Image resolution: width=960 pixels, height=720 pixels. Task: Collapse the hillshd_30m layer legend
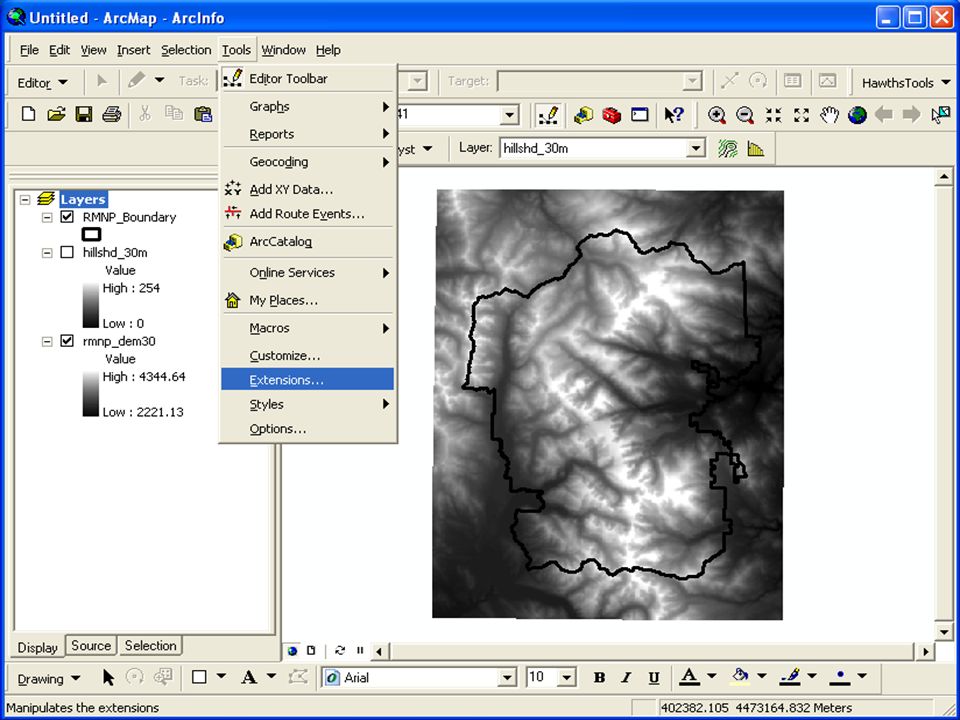(47, 253)
